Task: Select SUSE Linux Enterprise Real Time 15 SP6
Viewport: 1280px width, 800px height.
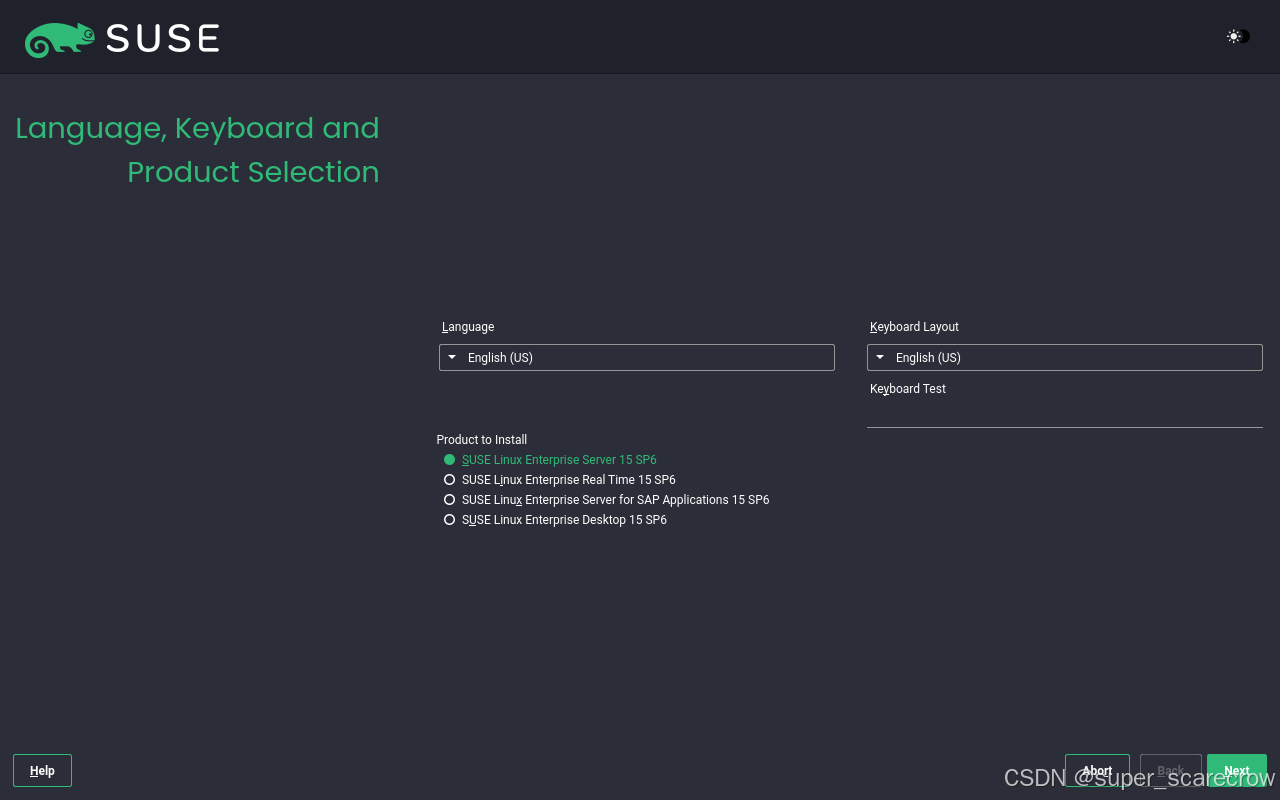Action: (559, 480)
